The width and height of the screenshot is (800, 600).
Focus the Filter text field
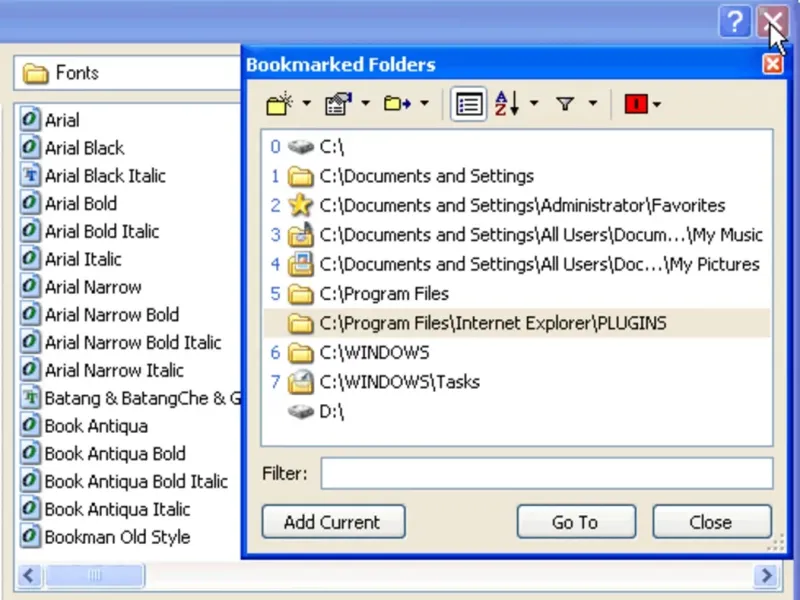click(x=547, y=473)
